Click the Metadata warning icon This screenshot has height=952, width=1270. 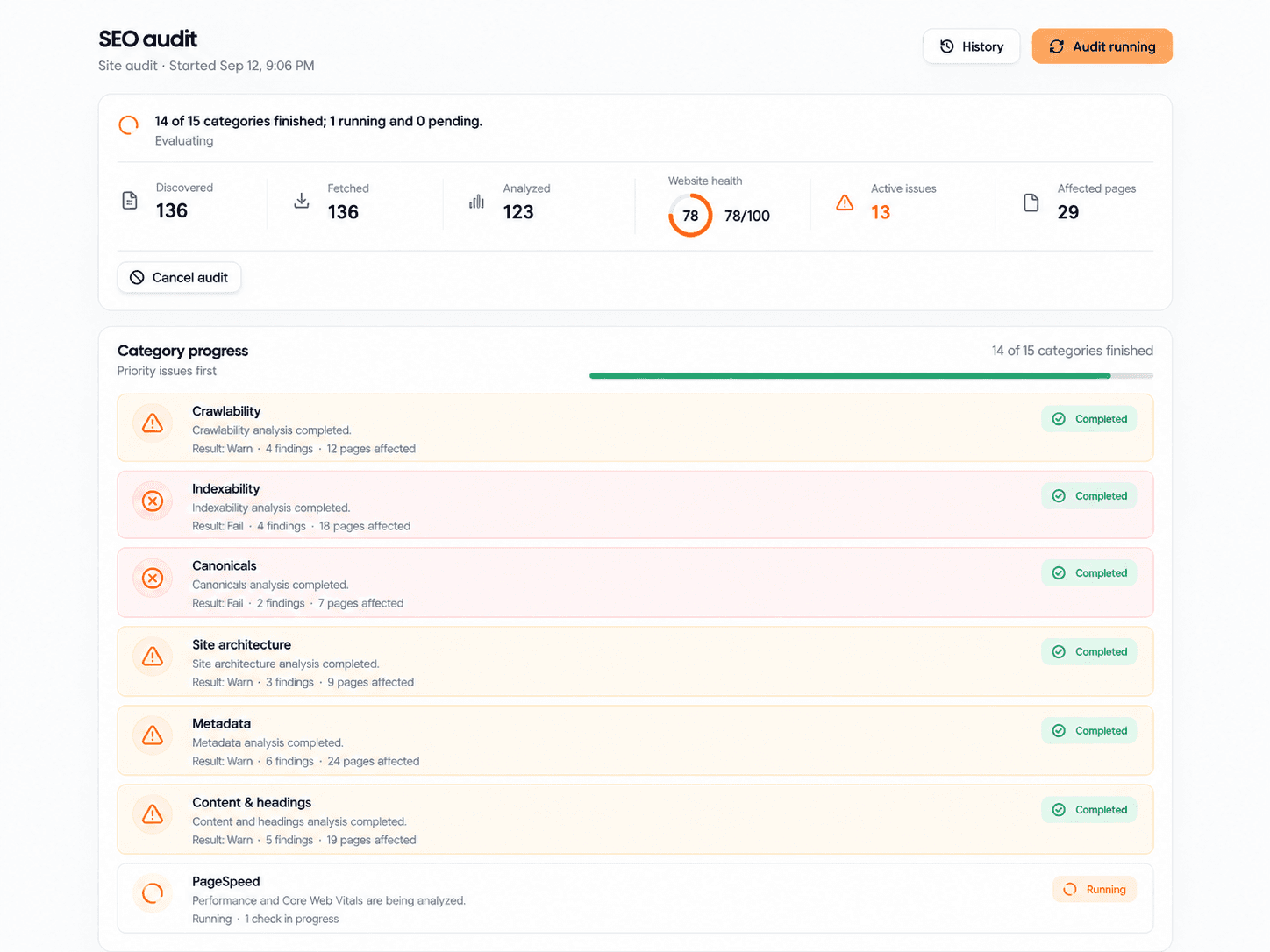click(x=153, y=735)
